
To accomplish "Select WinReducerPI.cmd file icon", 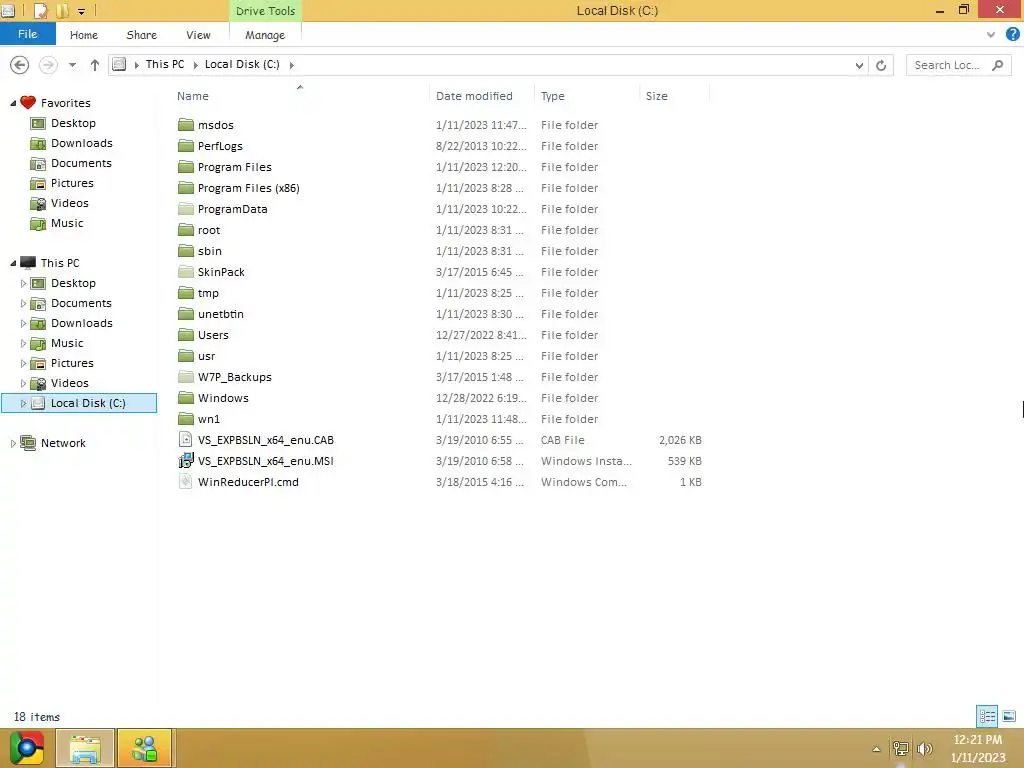I will point(186,481).
